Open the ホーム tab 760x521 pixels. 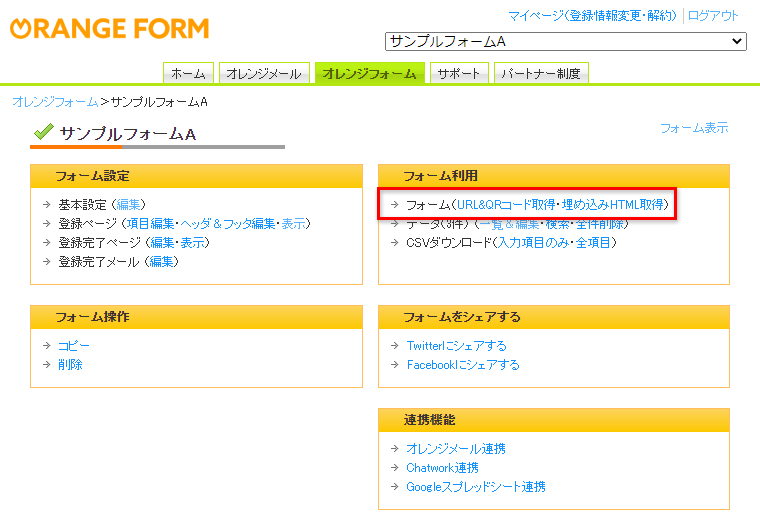pyautogui.click(x=188, y=74)
